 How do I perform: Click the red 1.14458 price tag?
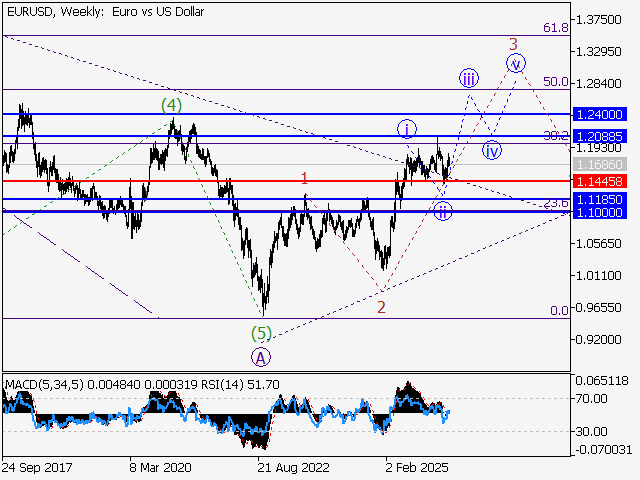[x=599, y=181]
